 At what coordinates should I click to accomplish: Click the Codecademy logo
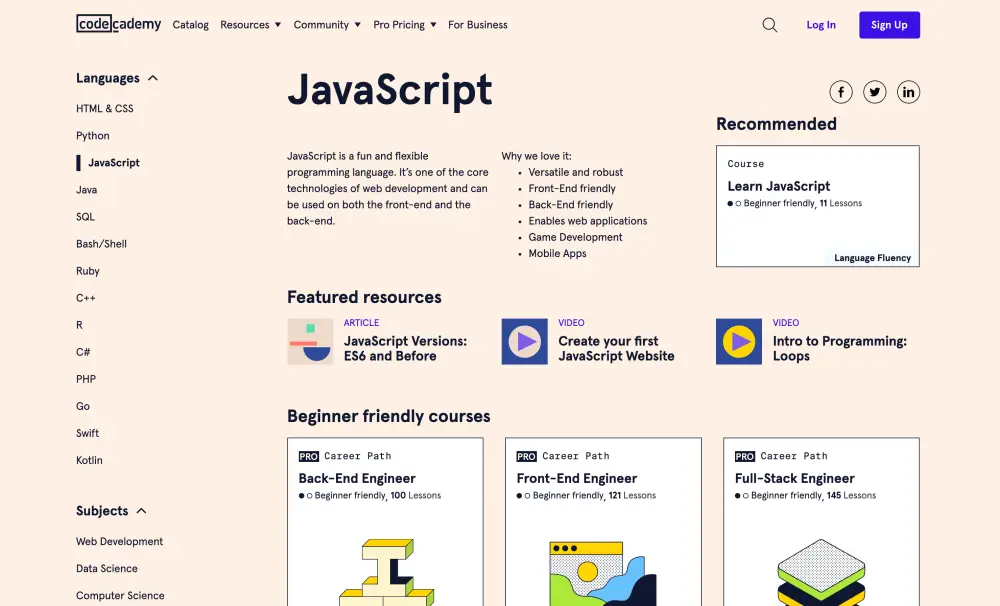(118, 24)
